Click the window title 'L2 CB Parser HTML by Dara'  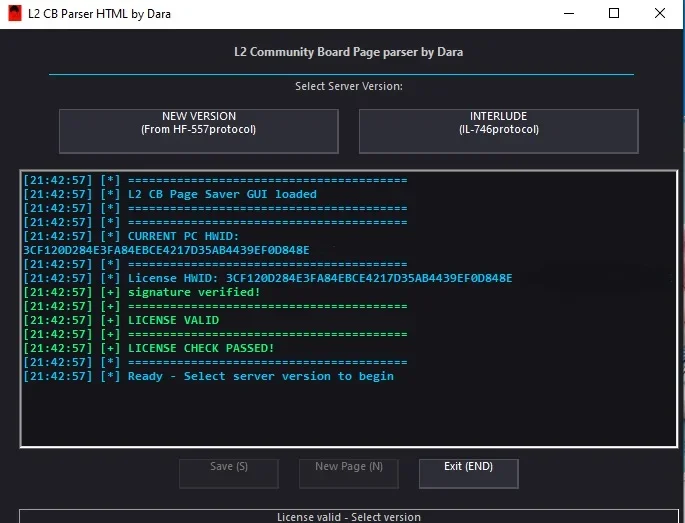99,14
